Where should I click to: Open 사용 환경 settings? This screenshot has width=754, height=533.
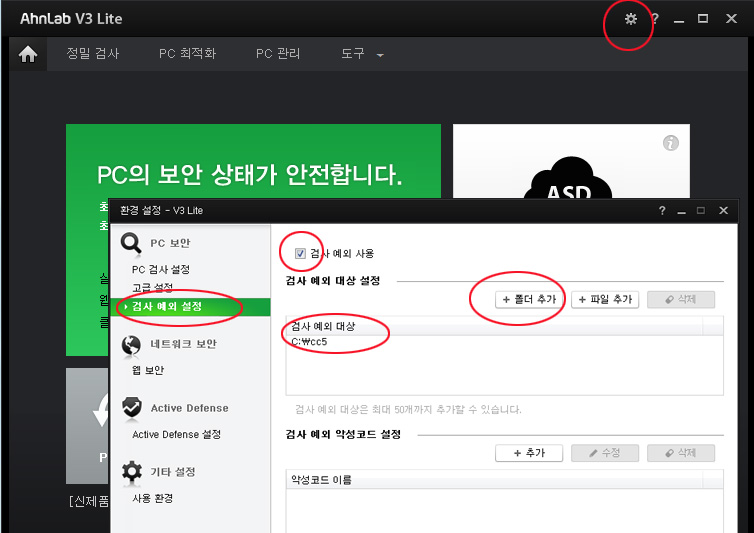pos(152,498)
